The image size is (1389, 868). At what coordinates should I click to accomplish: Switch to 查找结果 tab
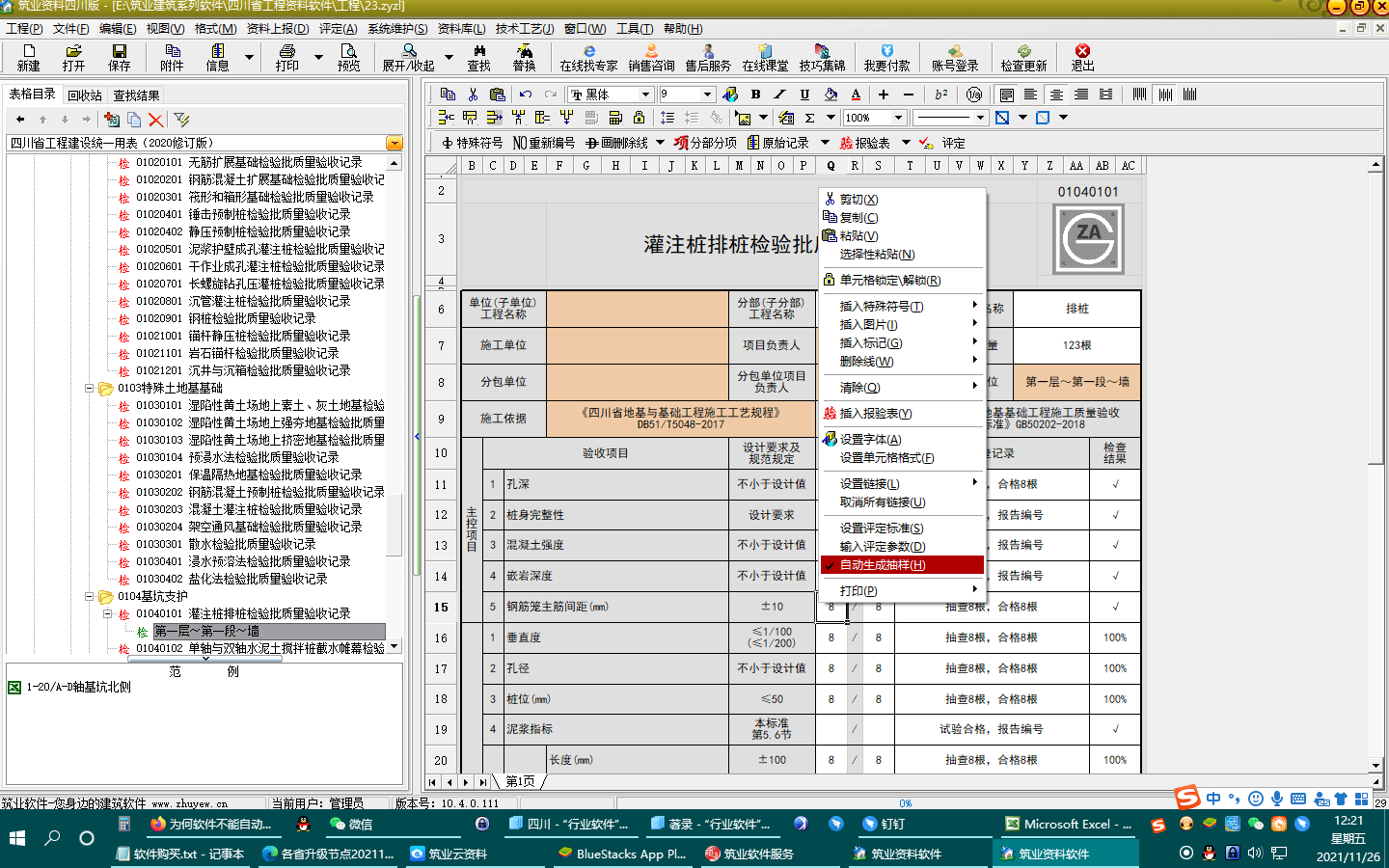coord(136,95)
